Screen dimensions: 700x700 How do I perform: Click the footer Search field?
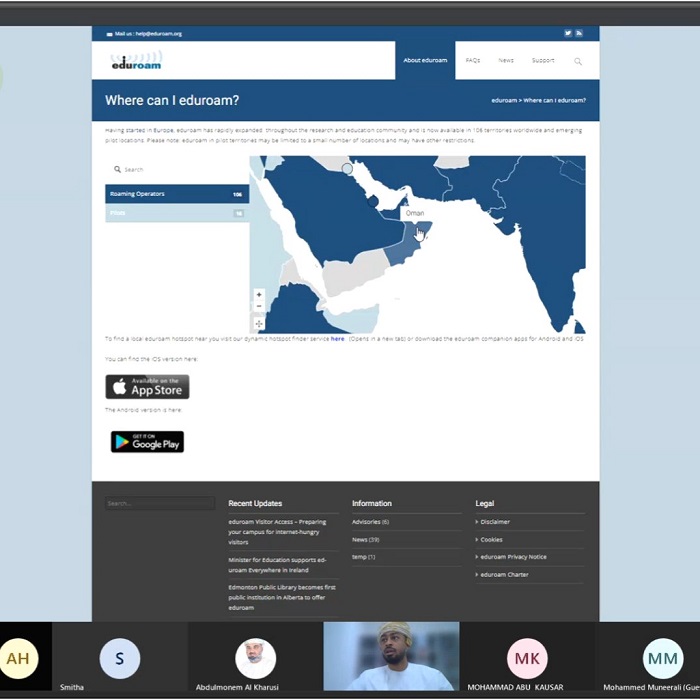pyautogui.click(x=160, y=503)
